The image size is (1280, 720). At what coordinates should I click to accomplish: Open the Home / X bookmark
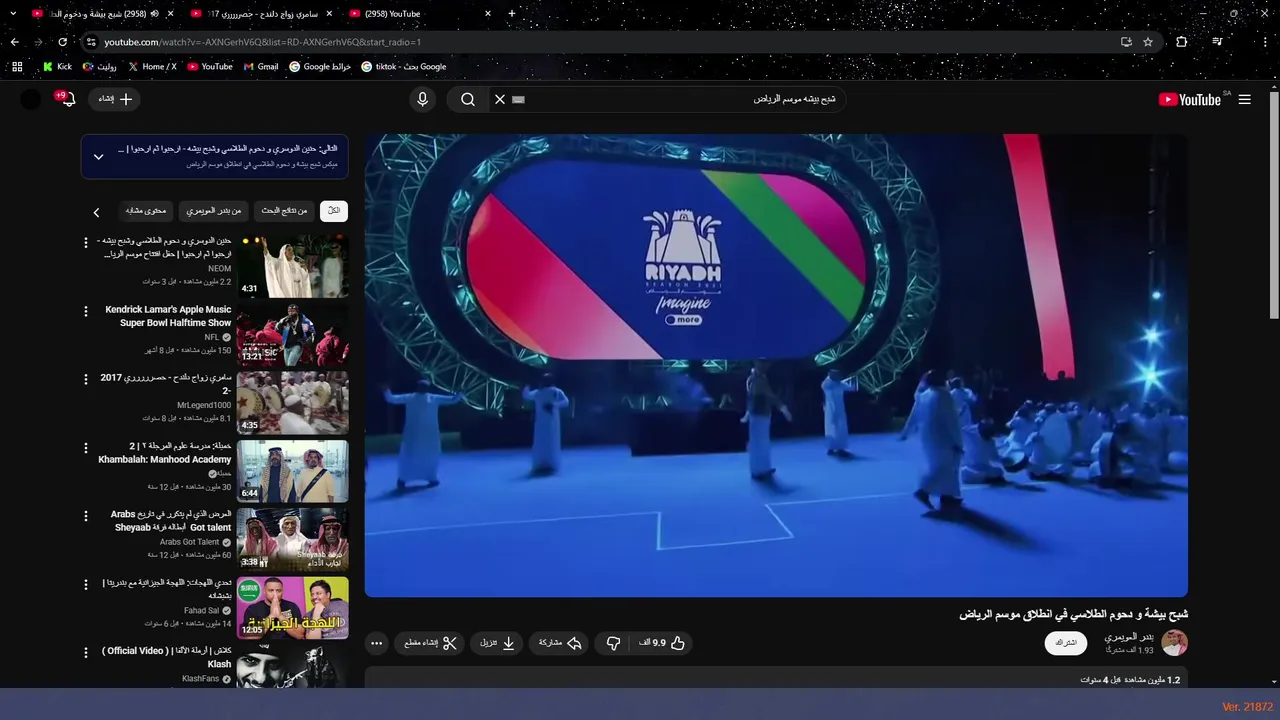[152, 67]
